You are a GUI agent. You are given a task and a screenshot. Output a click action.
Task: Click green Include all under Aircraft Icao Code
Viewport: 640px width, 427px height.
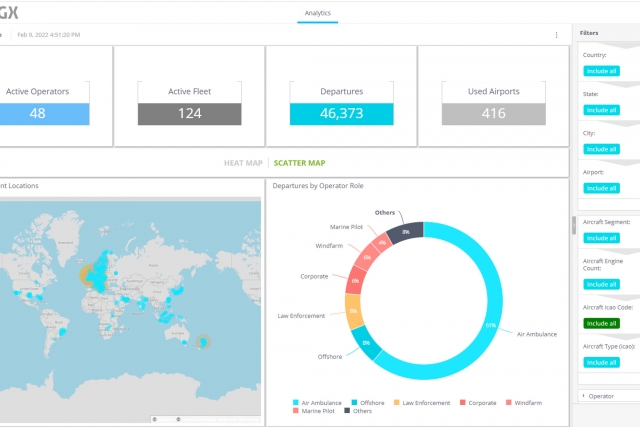click(601, 323)
